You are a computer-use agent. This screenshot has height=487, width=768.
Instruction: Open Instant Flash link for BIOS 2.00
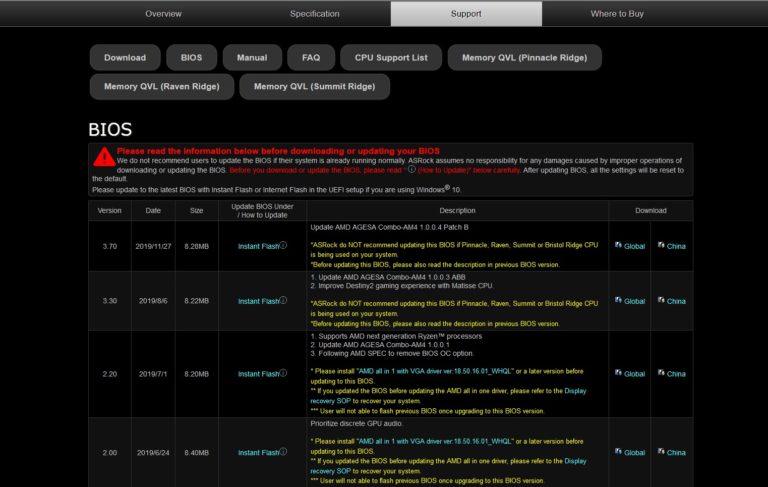[258, 453]
